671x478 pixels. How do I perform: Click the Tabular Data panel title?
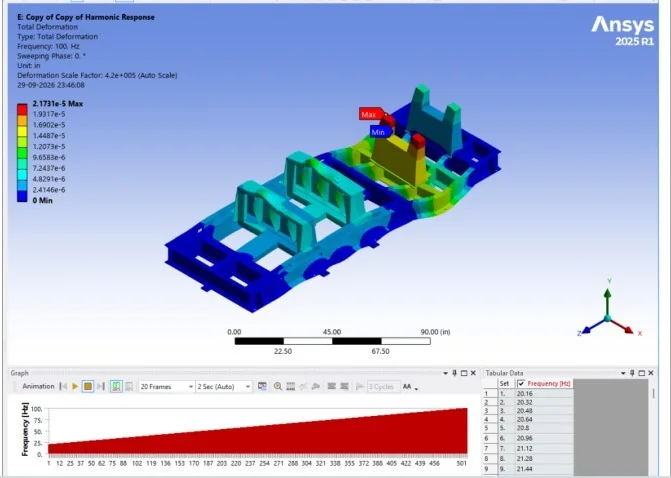[x=504, y=373]
